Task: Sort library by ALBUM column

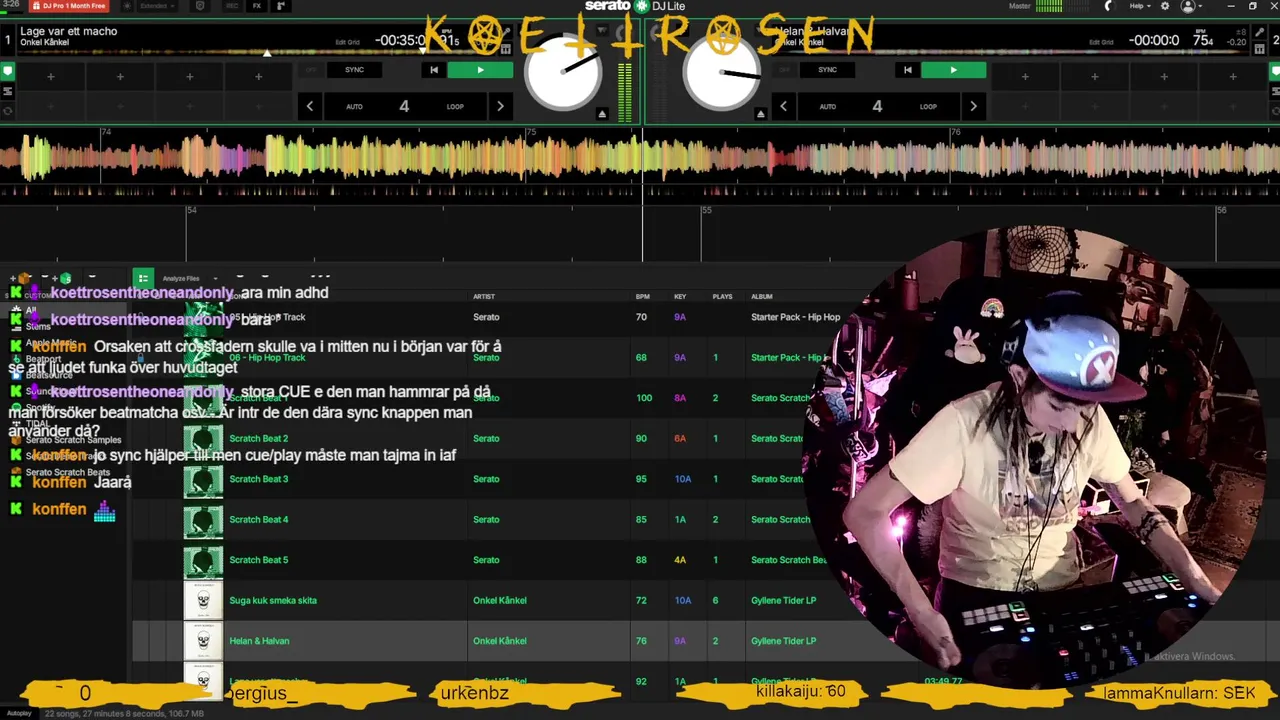Action: click(x=762, y=297)
